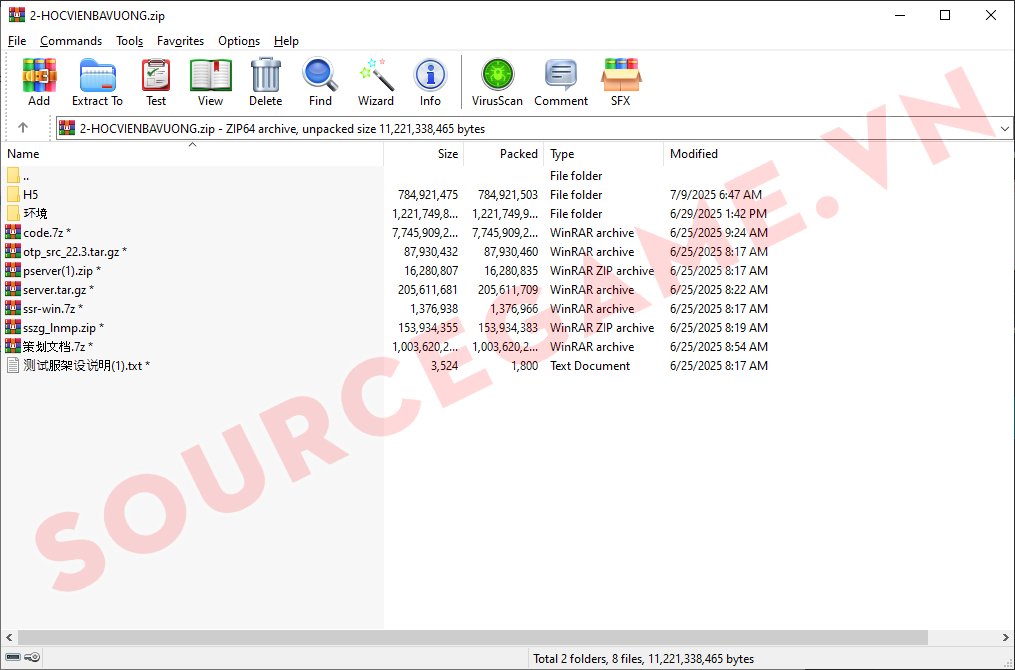Select code.7z archive file
Screen dimensions: 1015x670
coord(45,233)
